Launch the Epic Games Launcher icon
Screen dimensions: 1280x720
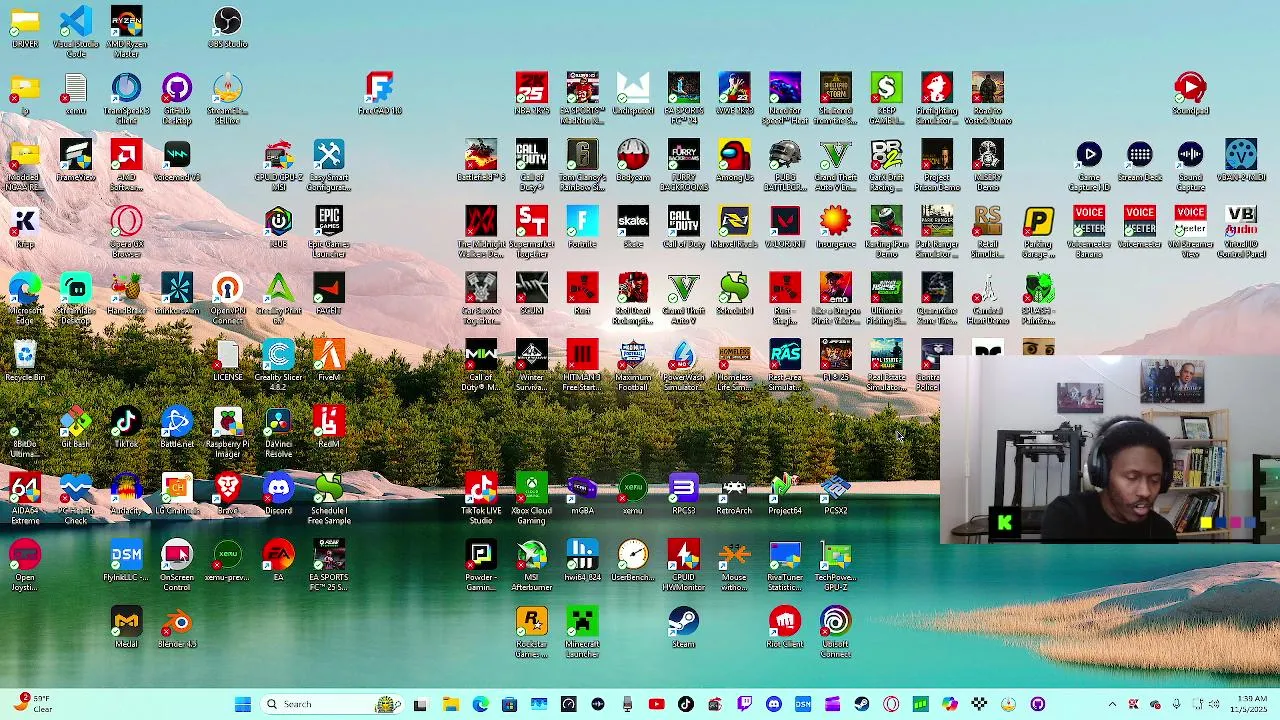(x=329, y=229)
